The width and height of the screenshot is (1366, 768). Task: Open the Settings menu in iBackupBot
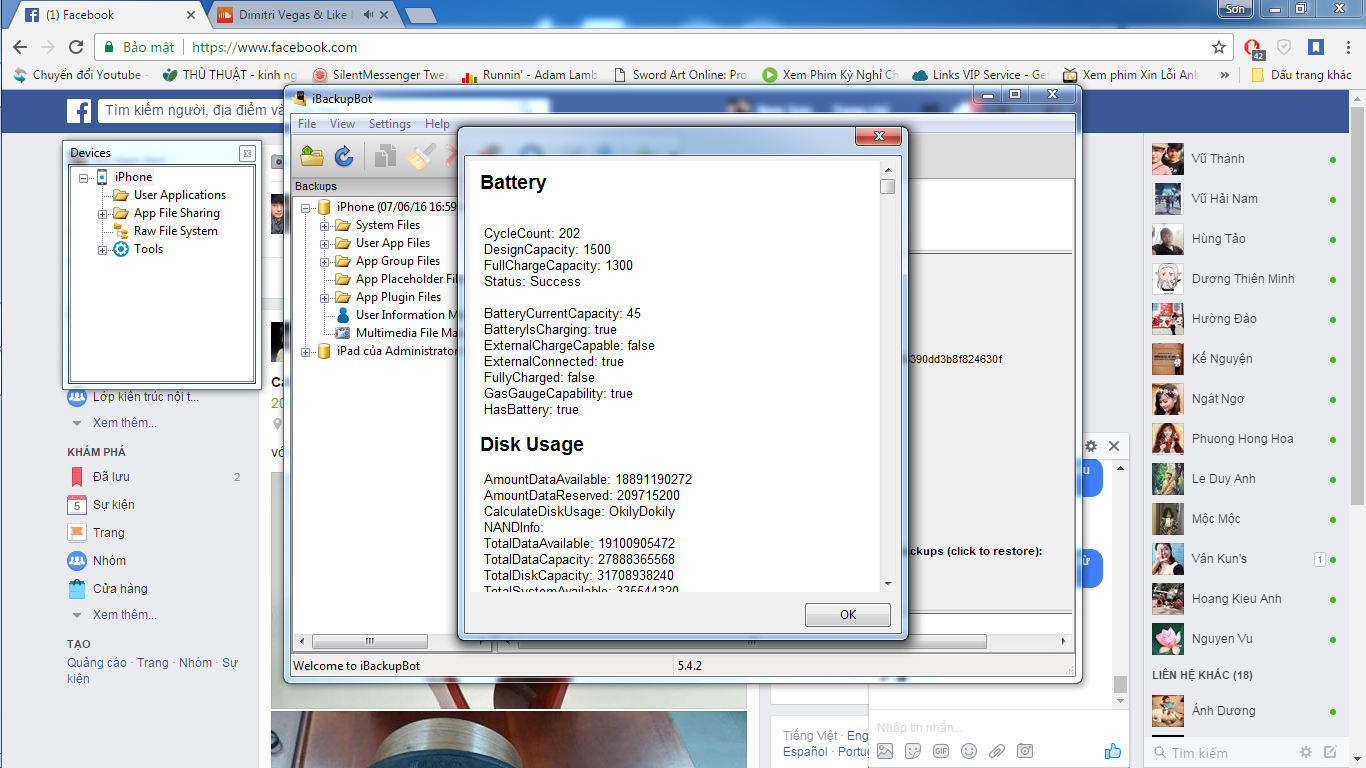(x=389, y=124)
